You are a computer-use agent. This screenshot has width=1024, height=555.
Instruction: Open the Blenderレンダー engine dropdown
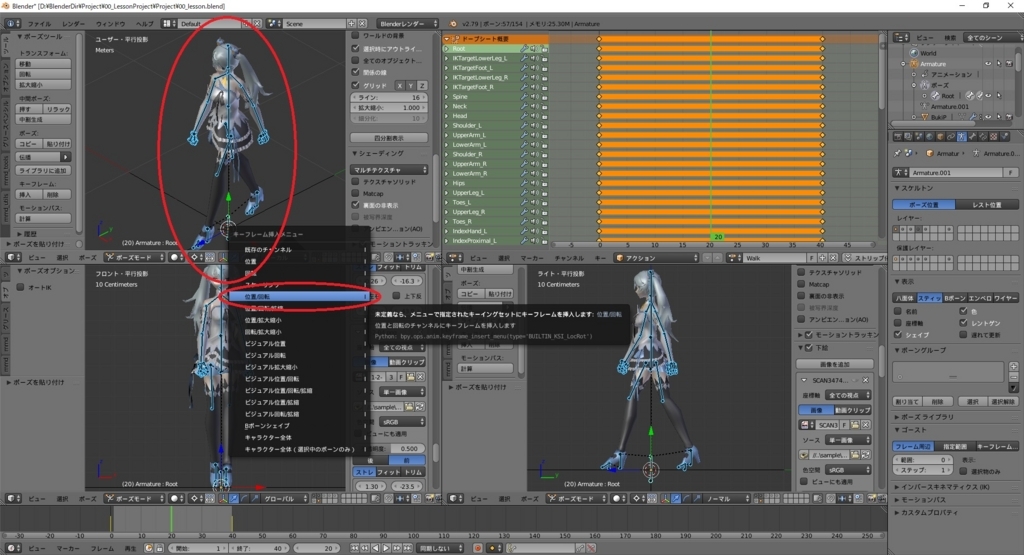pyautogui.click(x=408, y=24)
